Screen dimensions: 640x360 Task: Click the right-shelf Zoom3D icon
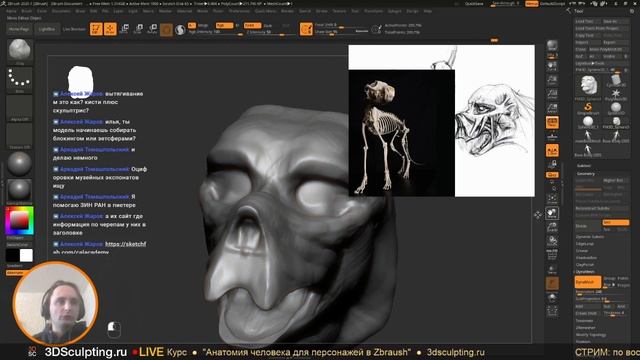(x=552, y=227)
